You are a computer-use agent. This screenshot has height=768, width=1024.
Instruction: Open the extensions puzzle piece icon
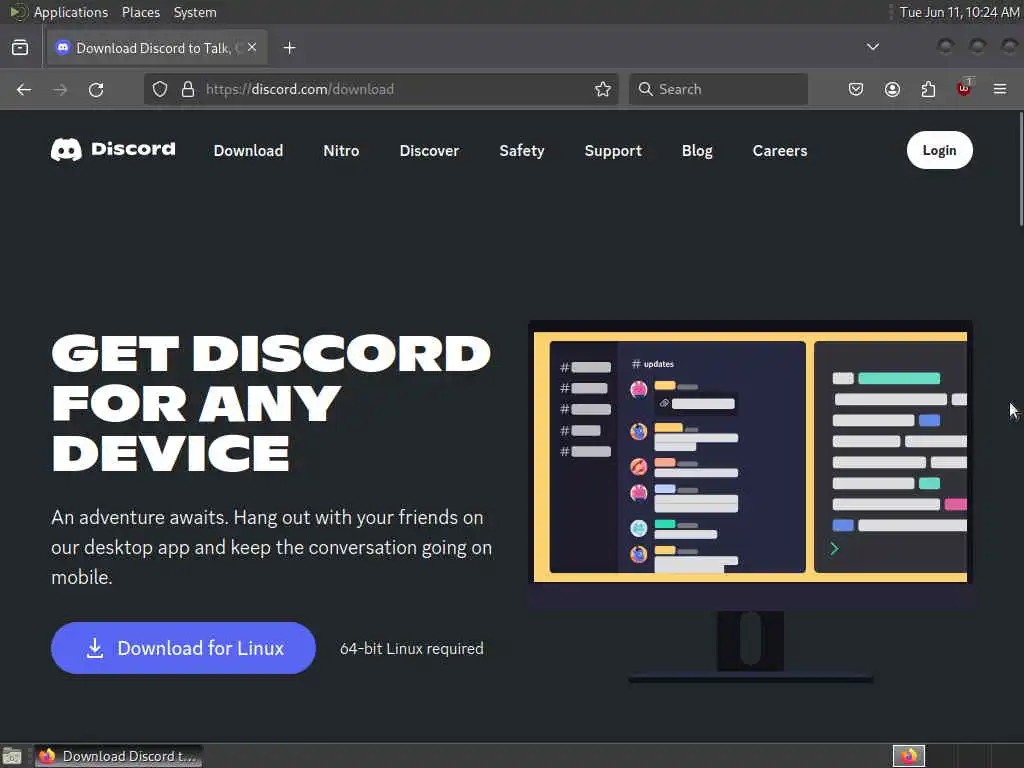[x=928, y=89]
